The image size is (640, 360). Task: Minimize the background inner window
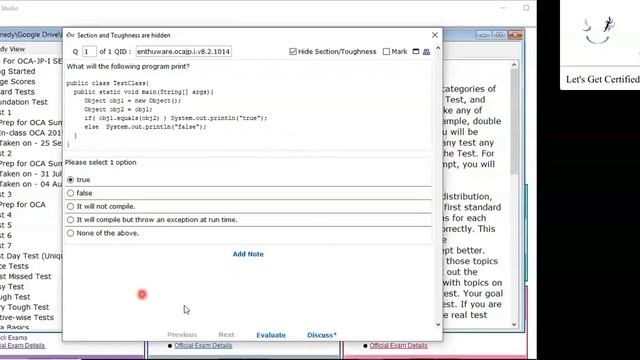[x=484, y=36]
